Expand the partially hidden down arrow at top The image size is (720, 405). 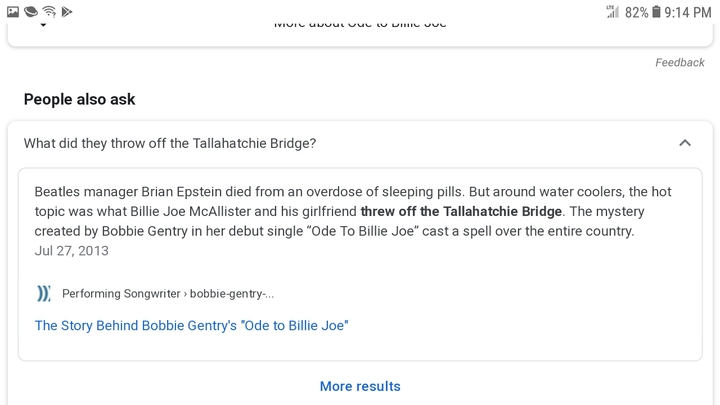[x=43, y=25]
